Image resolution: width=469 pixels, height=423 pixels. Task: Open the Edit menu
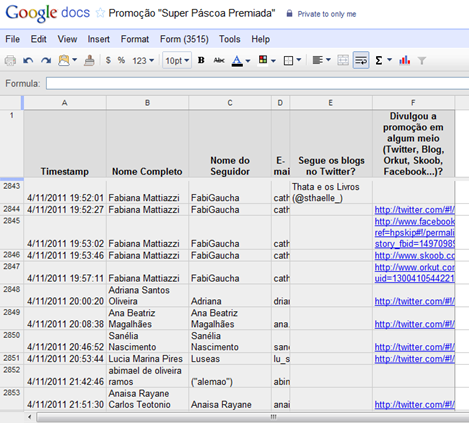pyautogui.click(x=38, y=39)
